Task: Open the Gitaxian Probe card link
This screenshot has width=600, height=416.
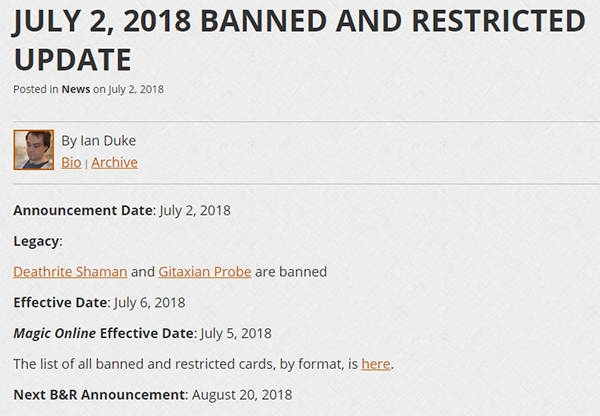Action: click(x=204, y=271)
